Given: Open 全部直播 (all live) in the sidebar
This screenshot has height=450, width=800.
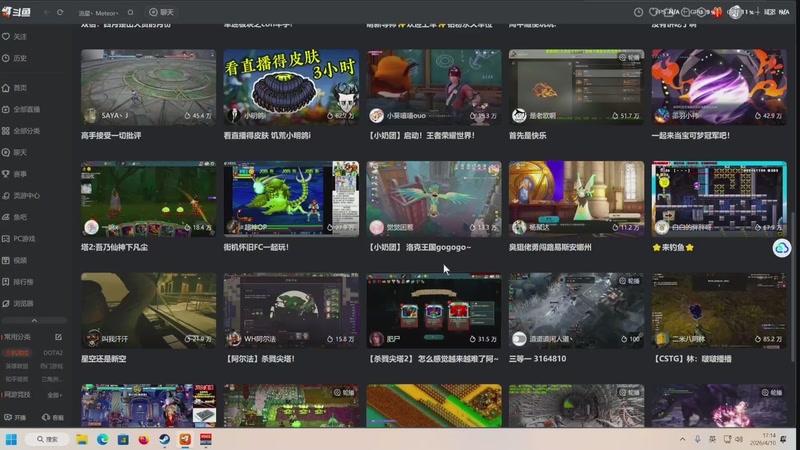Looking at the screenshot, I should [x=21, y=109].
